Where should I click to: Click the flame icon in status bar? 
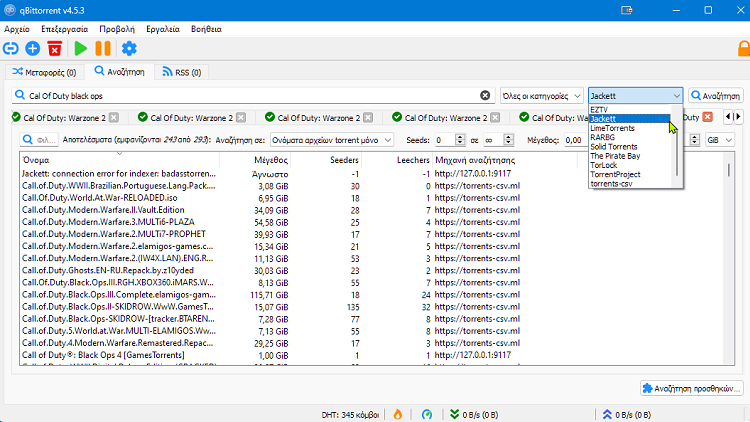point(397,414)
